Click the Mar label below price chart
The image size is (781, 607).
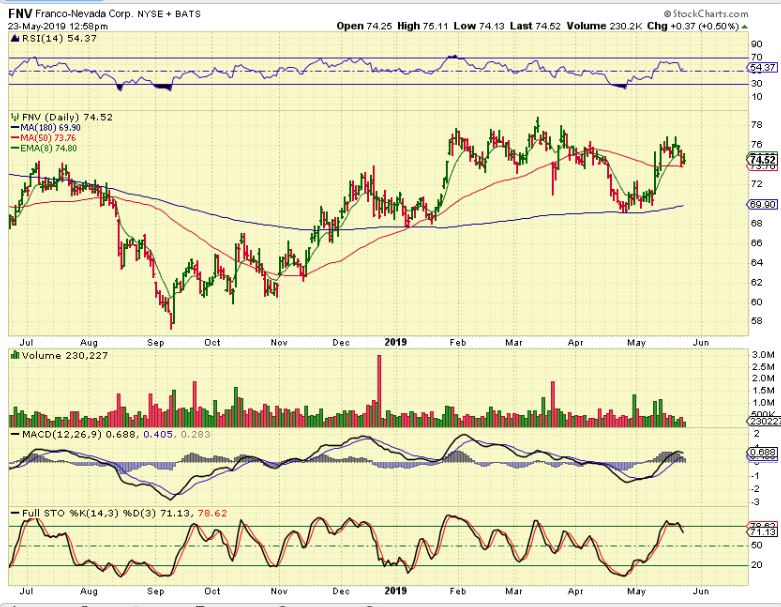click(515, 340)
